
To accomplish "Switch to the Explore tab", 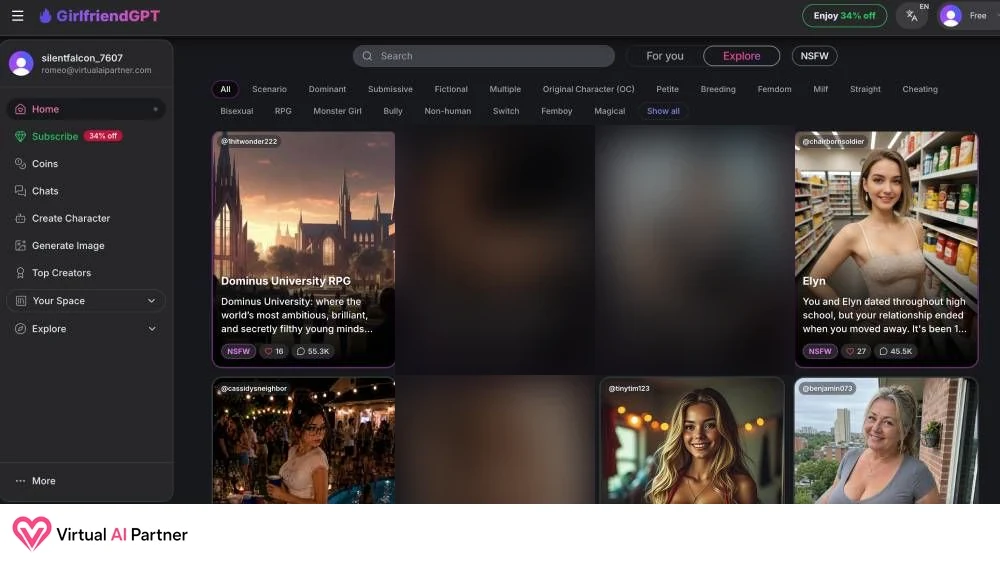I will coord(741,56).
